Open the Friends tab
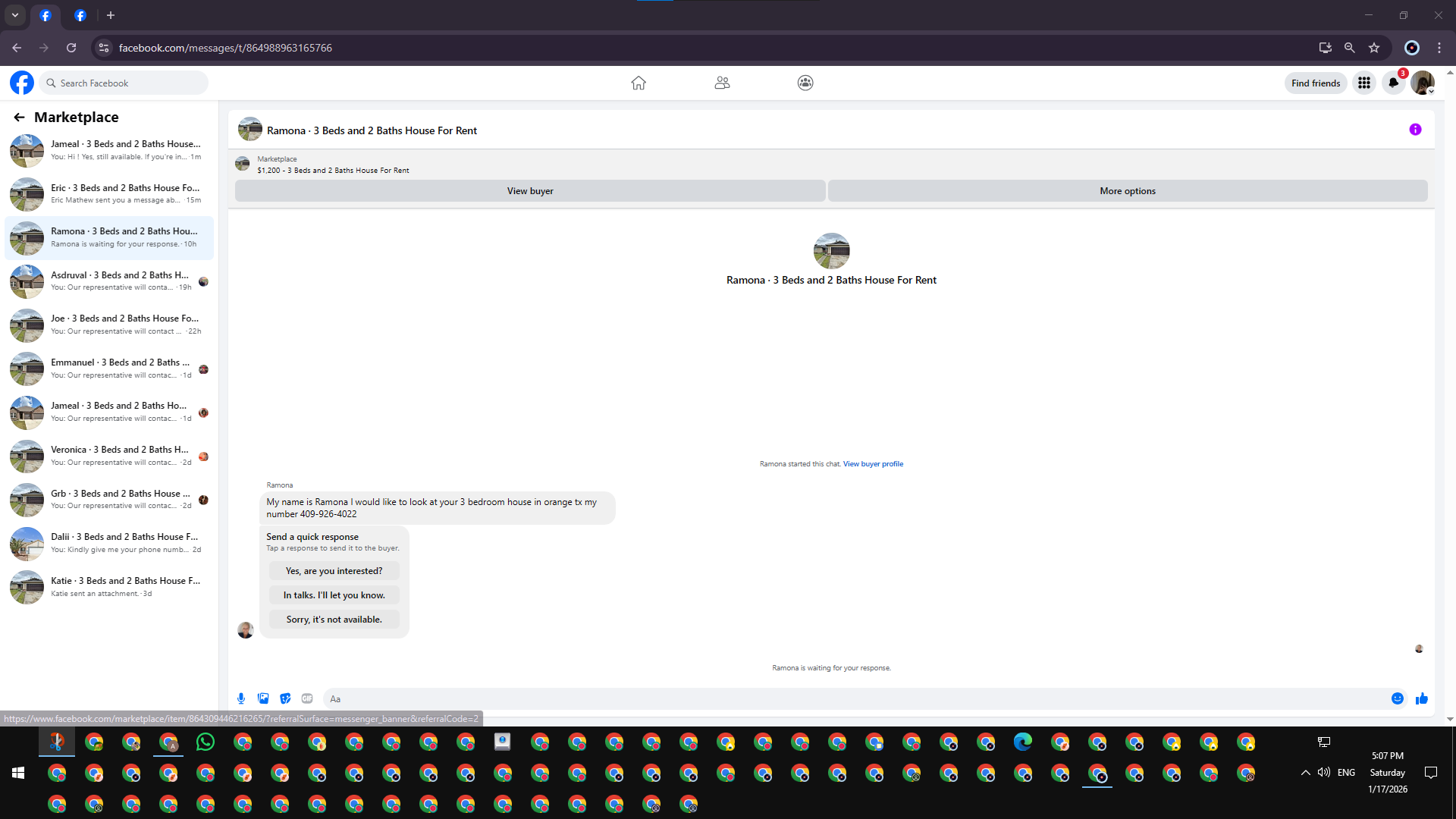 [722, 83]
